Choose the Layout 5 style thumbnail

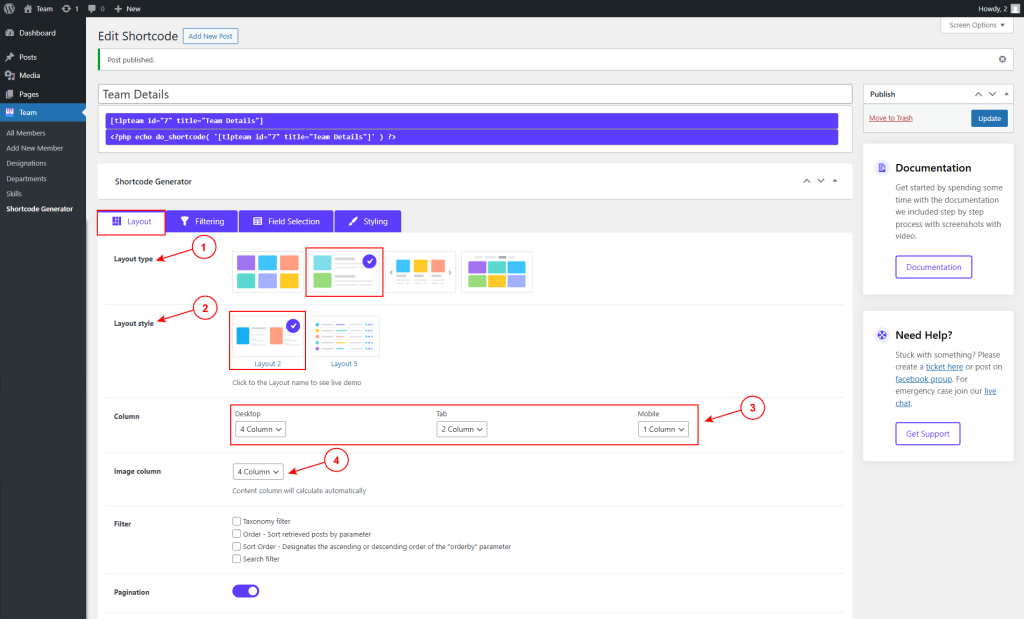(344, 336)
